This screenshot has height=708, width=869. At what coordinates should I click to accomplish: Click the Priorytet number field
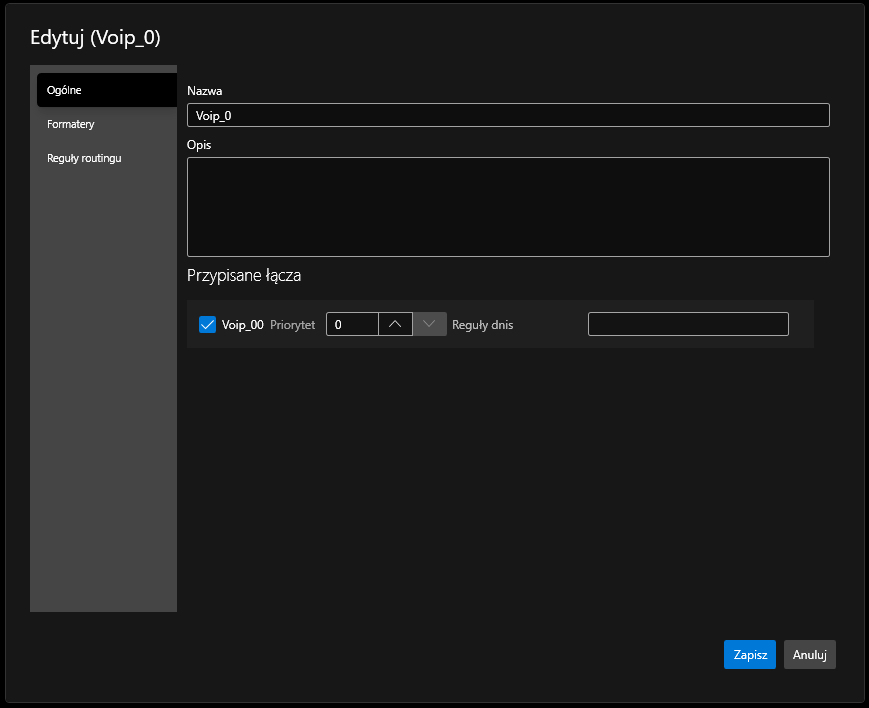coord(352,324)
